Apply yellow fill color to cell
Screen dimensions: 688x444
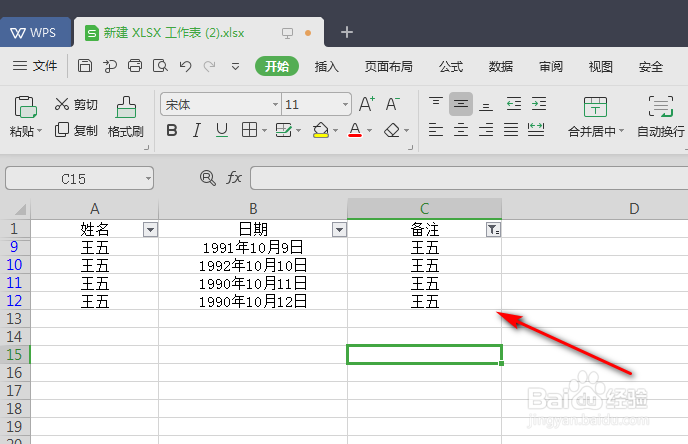[321, 130]
